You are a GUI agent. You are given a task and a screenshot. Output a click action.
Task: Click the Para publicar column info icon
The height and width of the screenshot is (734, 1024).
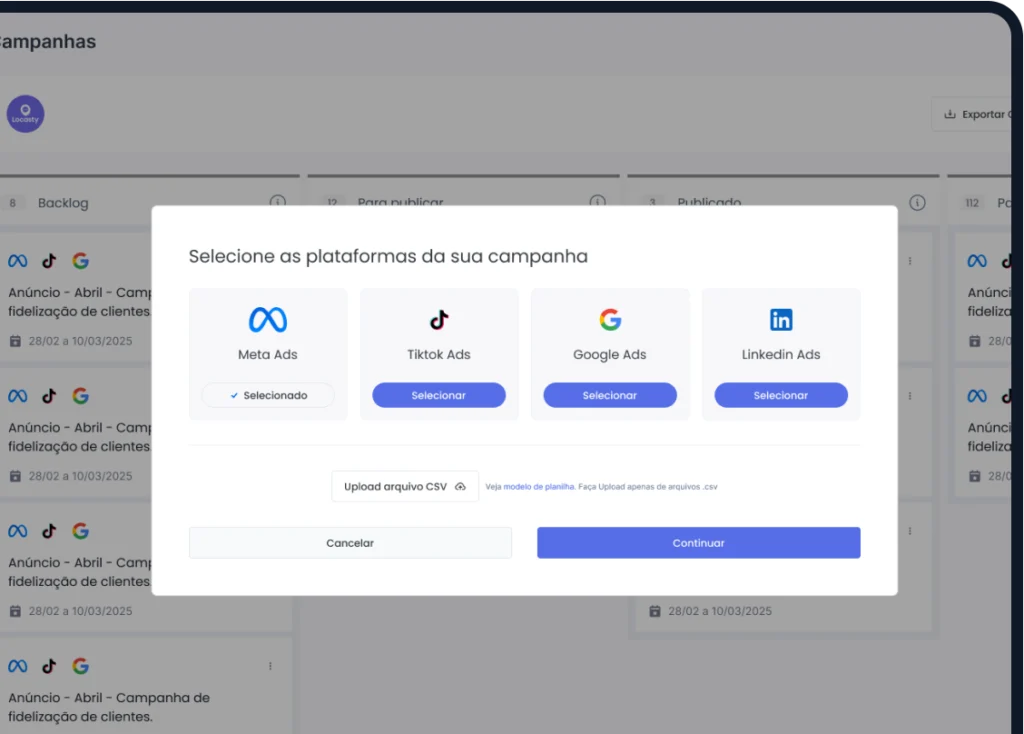pos(598,202)
